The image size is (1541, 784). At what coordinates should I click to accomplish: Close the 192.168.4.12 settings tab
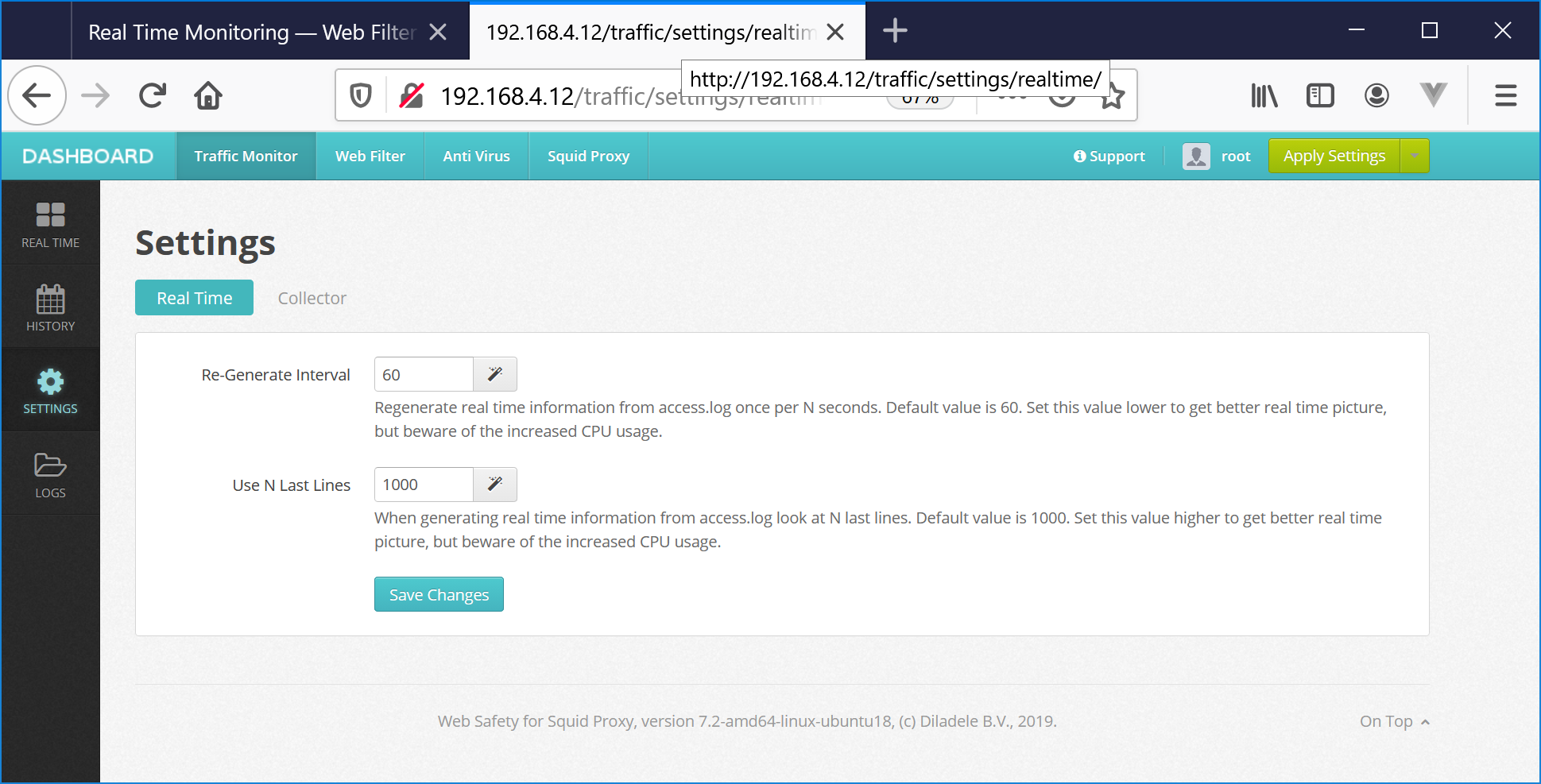pos(835,32)
